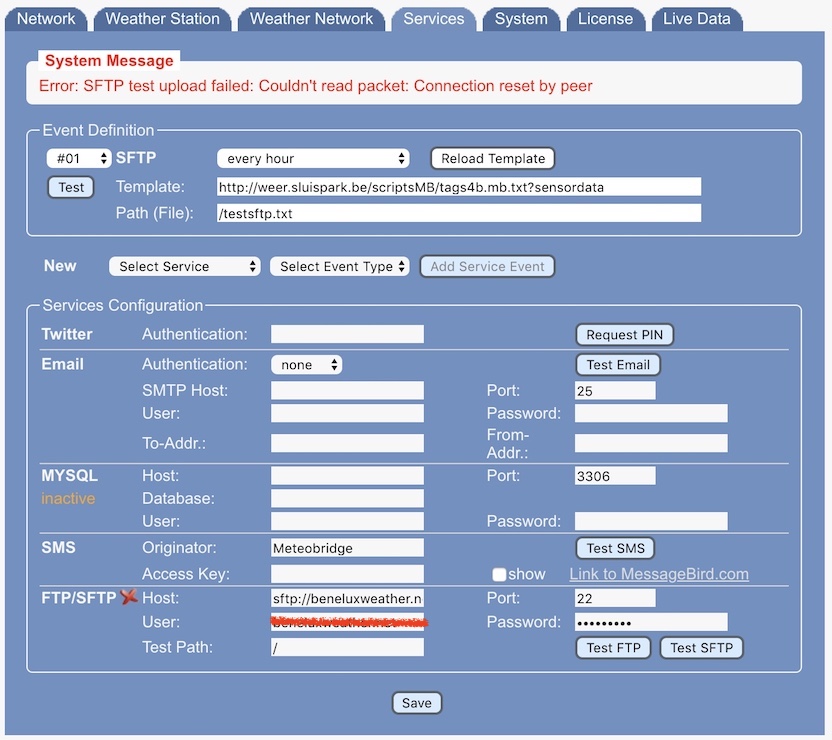Toggle the SMS access key show checkbox

click(x=499, y=574)
